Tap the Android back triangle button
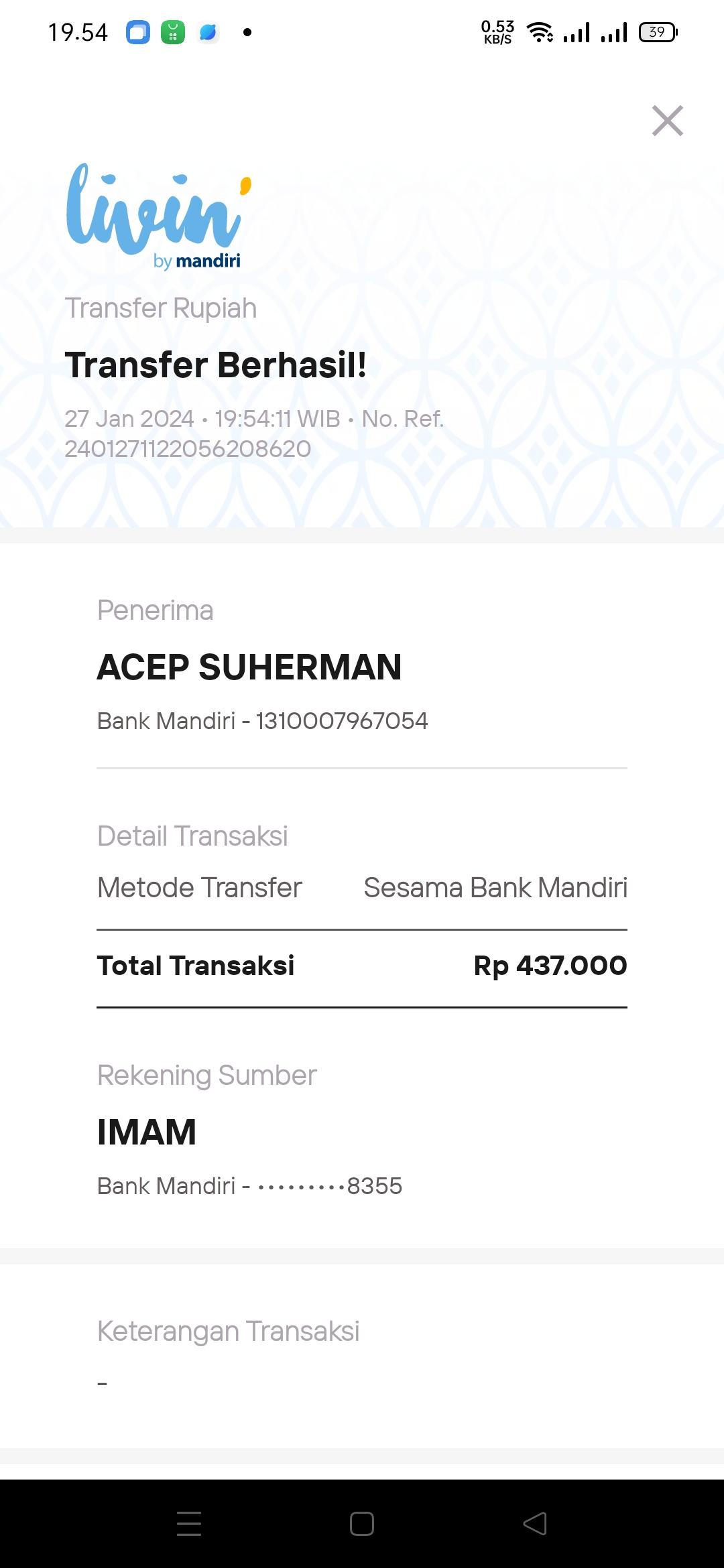The image size is (724, 1568). [x=535, y=1523]
